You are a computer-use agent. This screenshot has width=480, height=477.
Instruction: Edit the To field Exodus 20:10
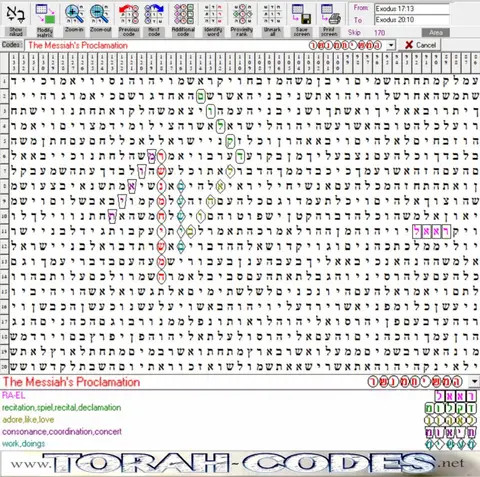point(412,20)
